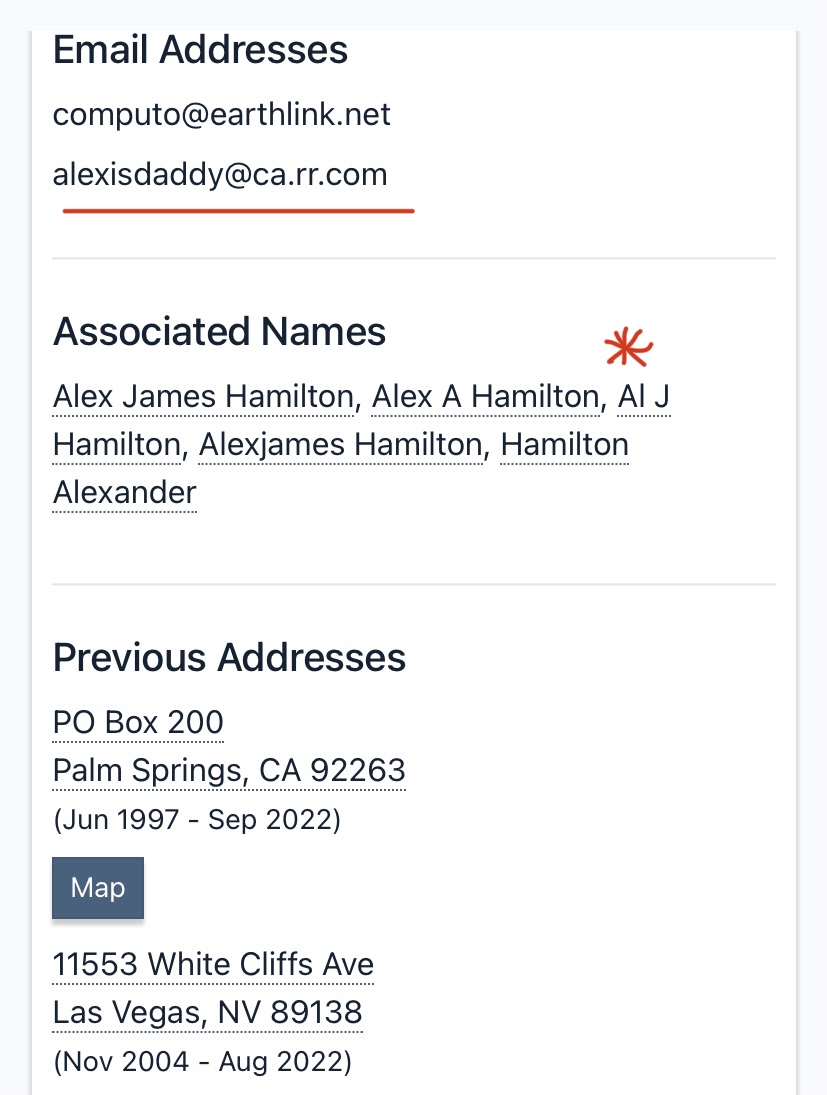
Task: Click the Associated Names heading
Action: click(x=219, y=331)
